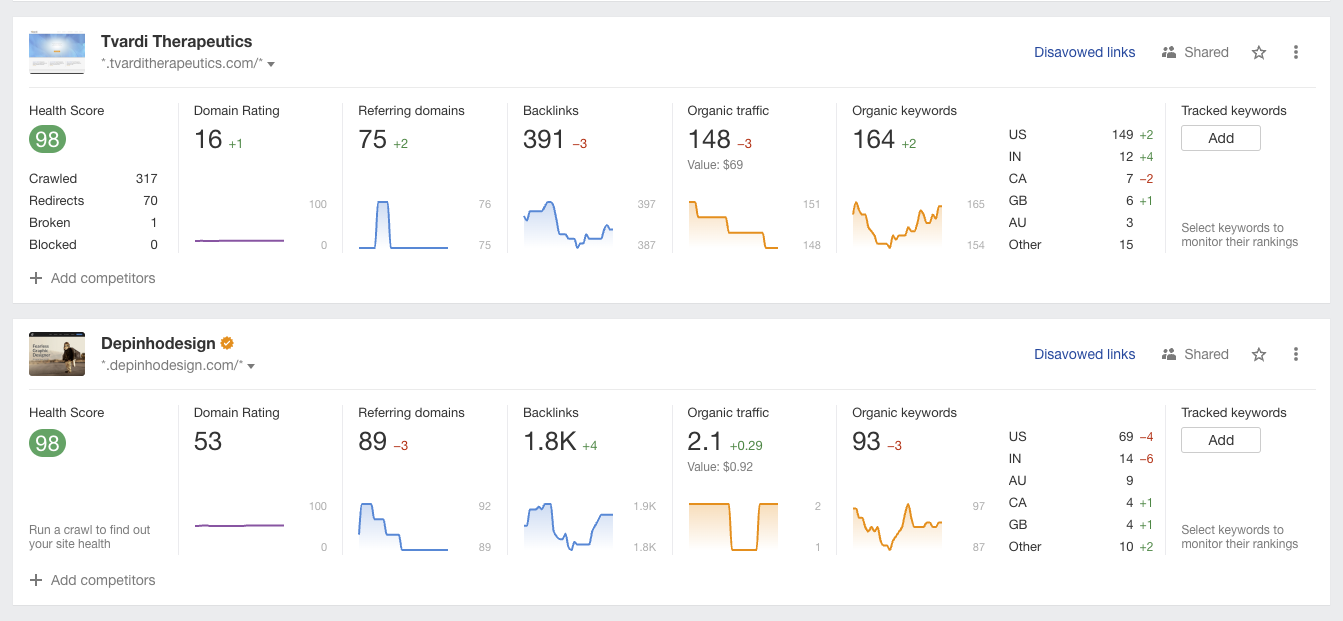The width and height of the screenshot is (1343, 621).
Task: Expand the tvarditherapeutics.com scope dropdown
Action: click(x=271, y=64)
